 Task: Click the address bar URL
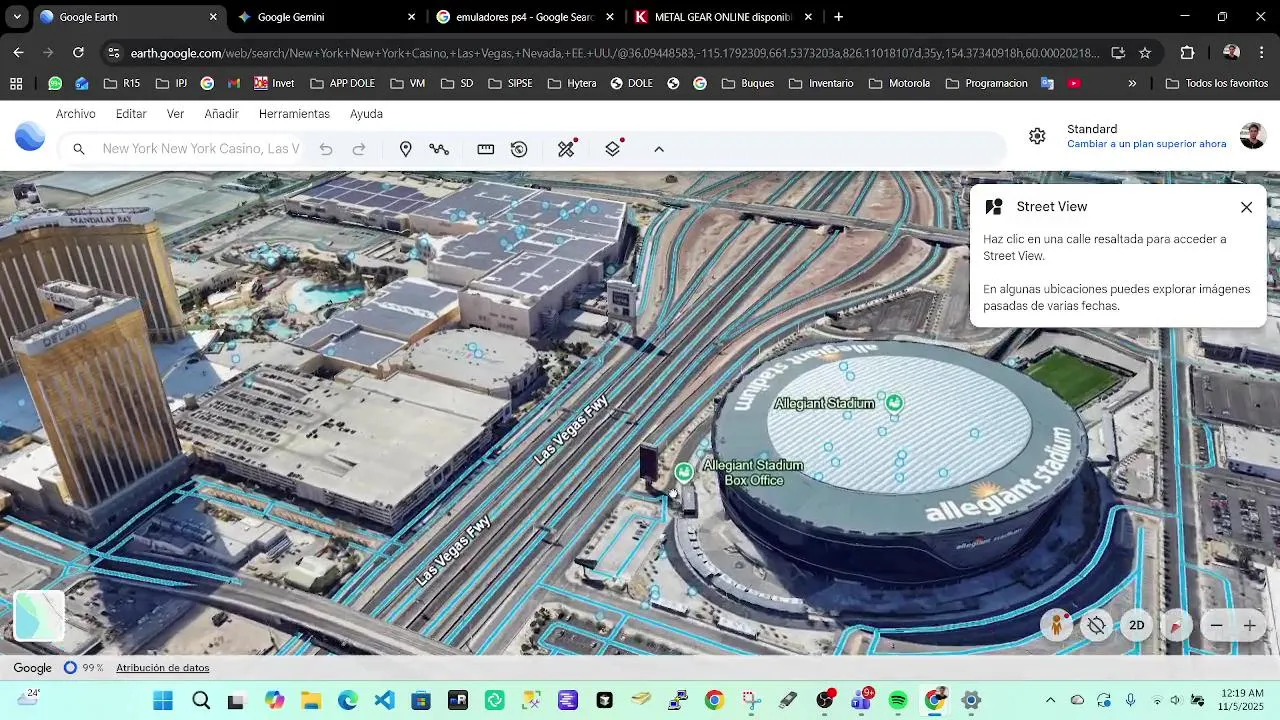pyautogui.click(x=614, y=53)
